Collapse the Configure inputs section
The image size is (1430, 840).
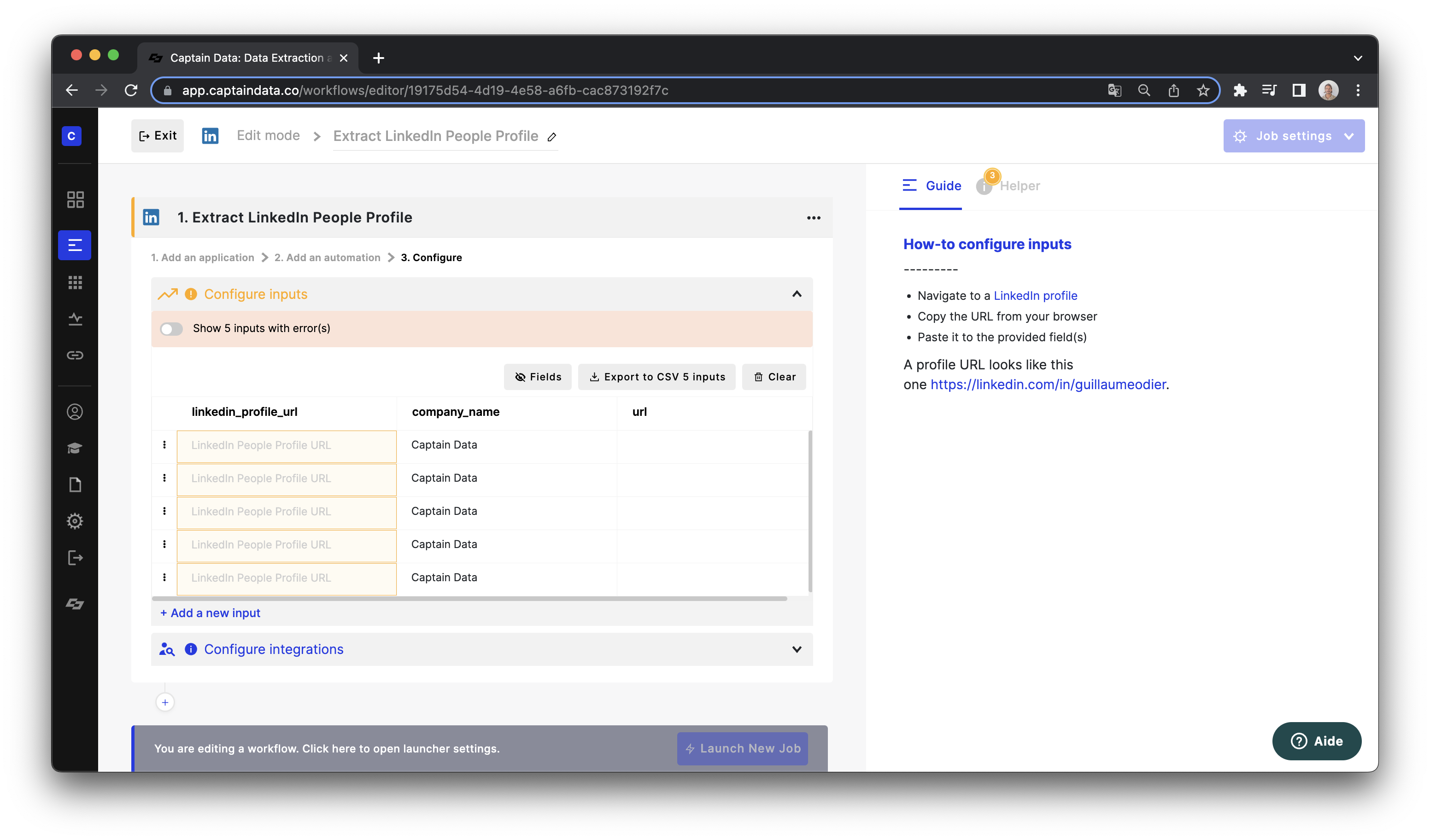coord(797,294)
